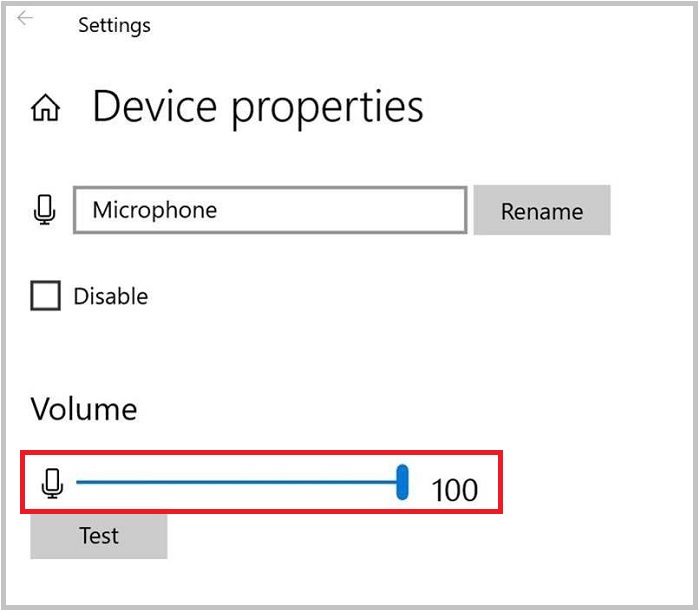Click volume slider track at one-quarter point
Screen dimensions: 700x611
(158, 483)
